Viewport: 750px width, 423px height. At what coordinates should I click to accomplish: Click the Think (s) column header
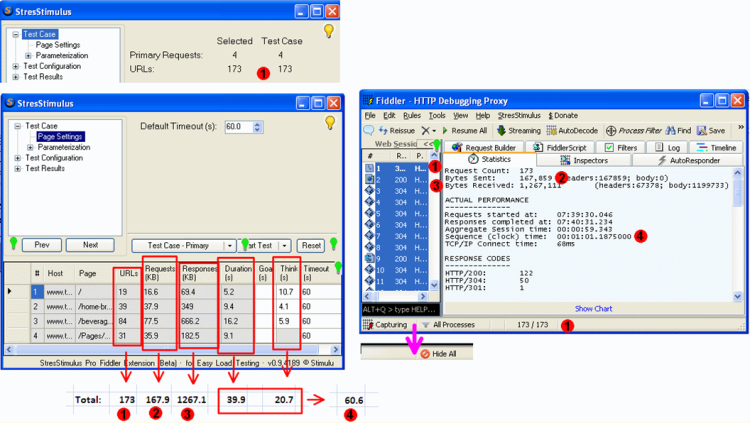click(288, 273)
